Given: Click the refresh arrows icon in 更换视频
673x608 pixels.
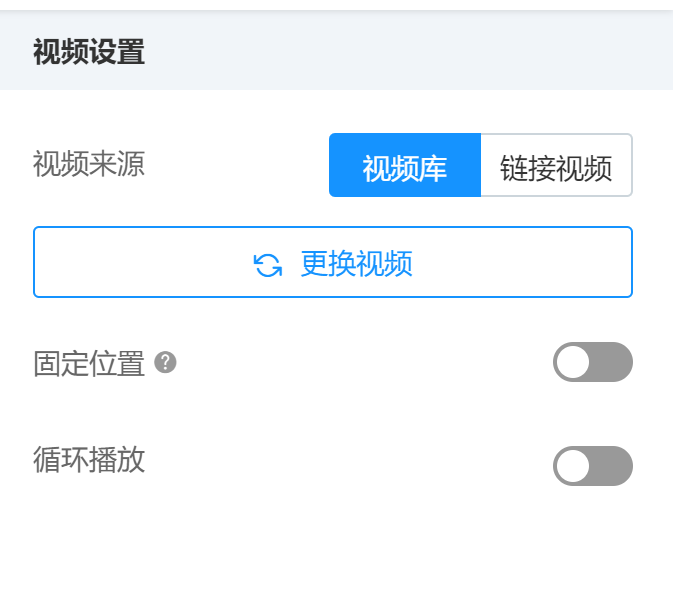Looking at the screenshot, I should 268,265.
